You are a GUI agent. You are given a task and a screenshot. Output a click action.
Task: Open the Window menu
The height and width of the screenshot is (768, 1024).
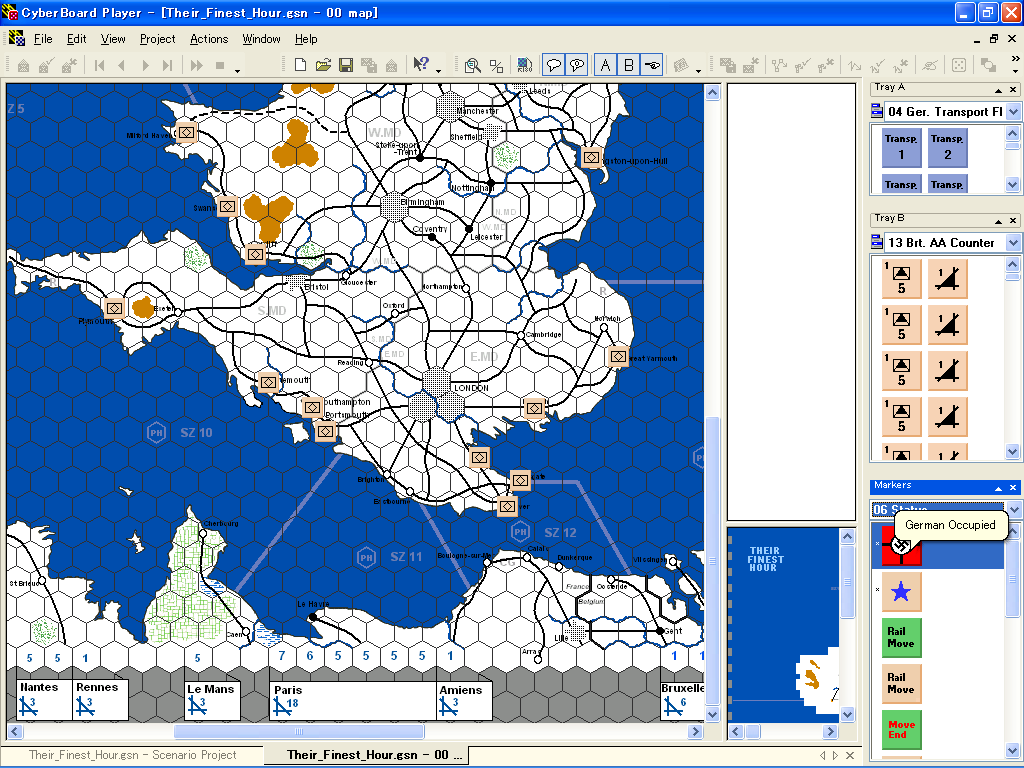261,39
